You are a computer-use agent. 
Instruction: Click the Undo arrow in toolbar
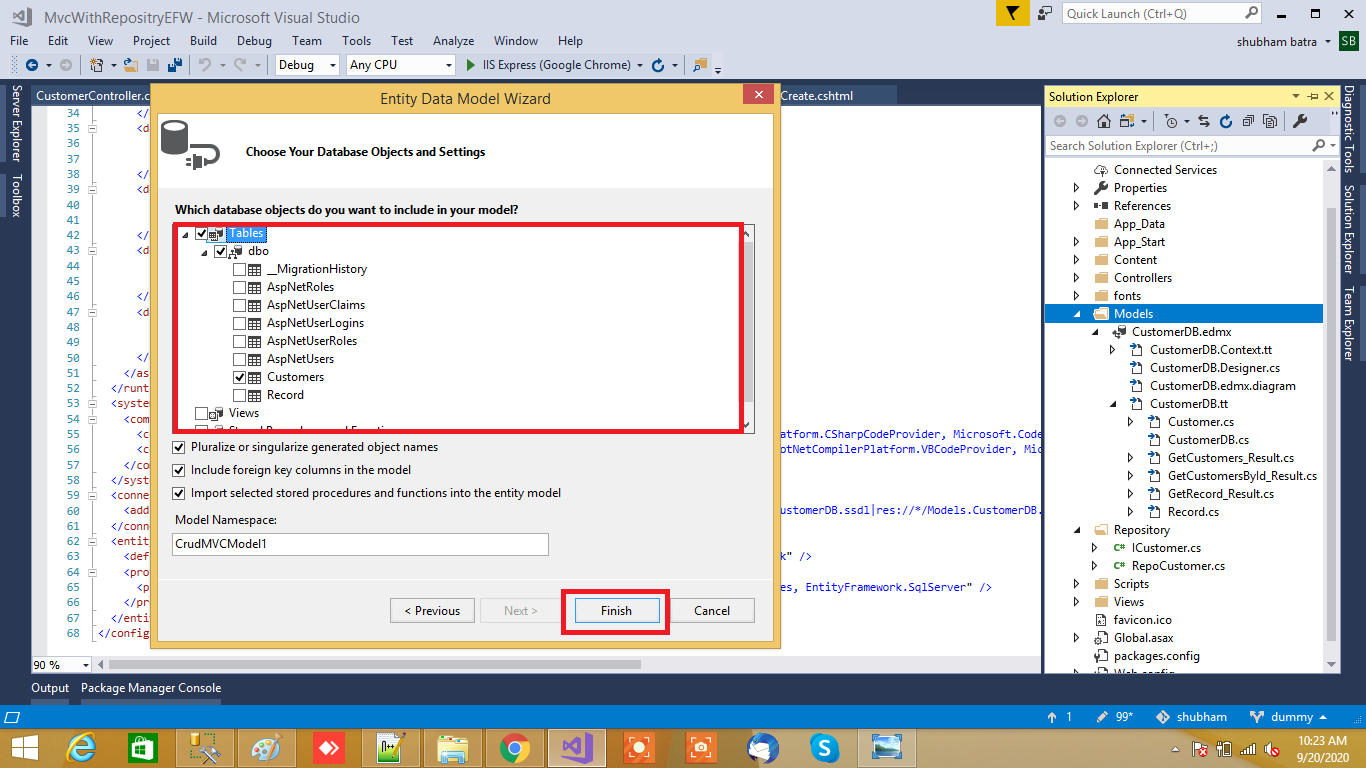point(204,65)
